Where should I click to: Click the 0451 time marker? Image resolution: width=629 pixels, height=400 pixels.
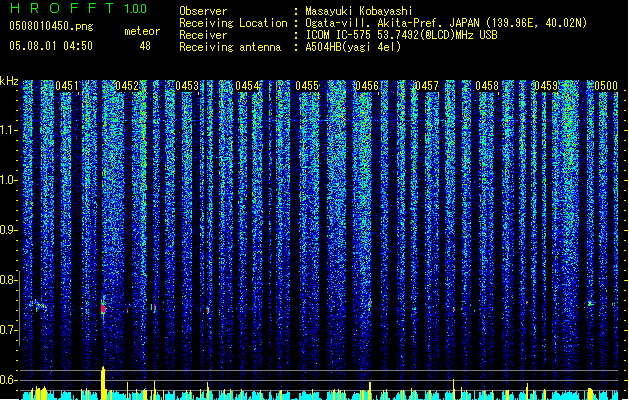tap(67, 86)
